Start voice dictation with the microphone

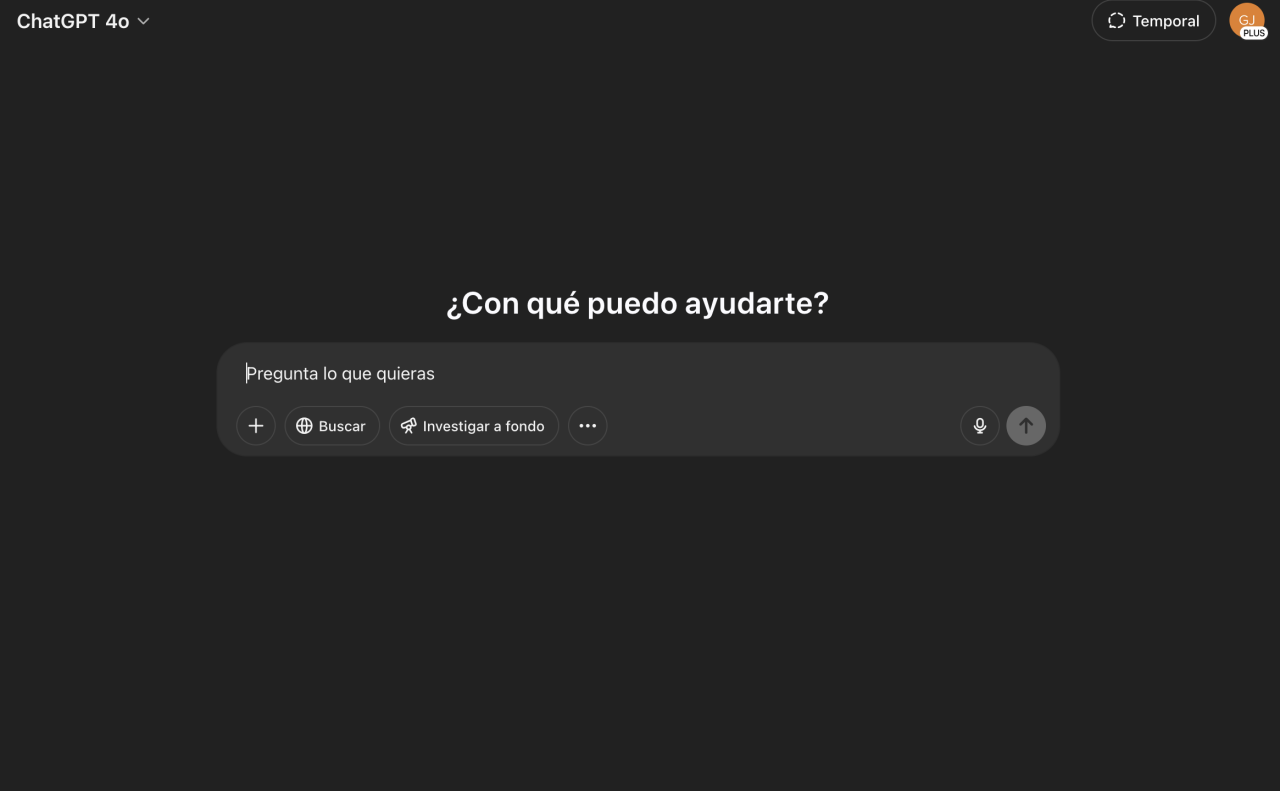pos(980,426)
